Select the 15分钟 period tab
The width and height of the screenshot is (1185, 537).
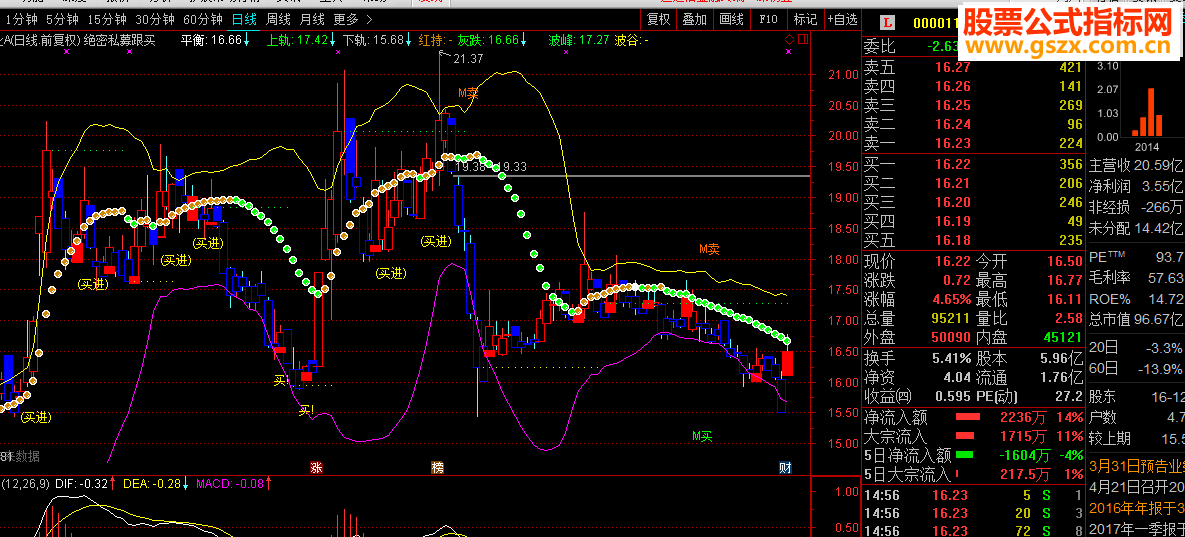click(x=107, y=19)
